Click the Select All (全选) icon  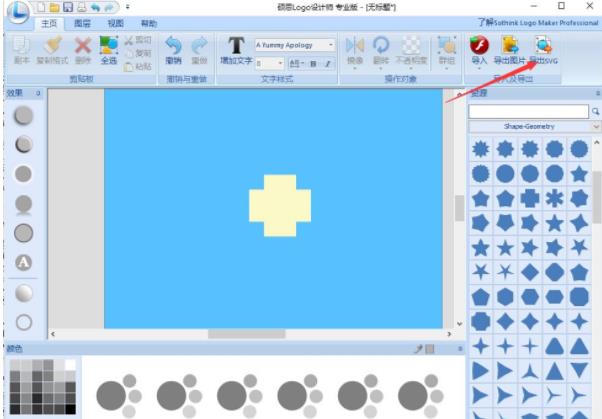coord(109,46)
